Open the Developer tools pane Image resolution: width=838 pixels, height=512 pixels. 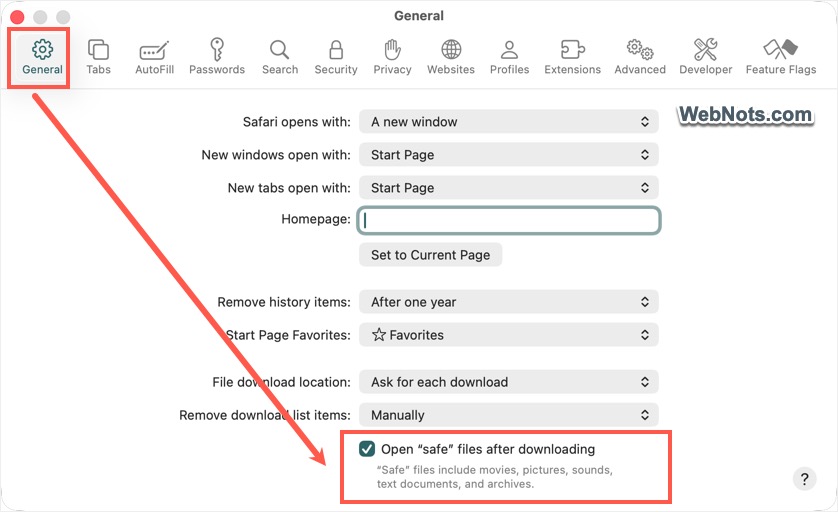pyautogui.click(x=705, y=57)
